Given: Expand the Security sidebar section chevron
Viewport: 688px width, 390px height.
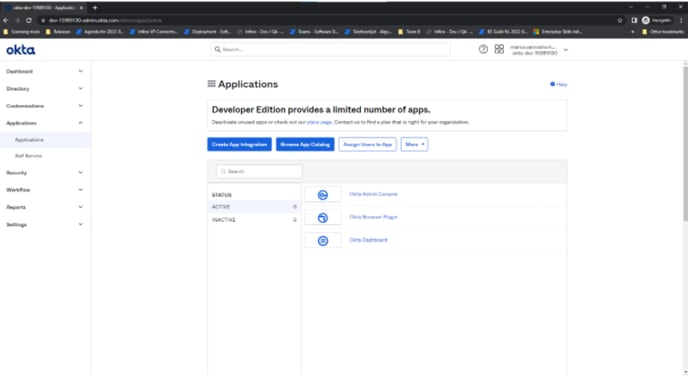Looking at the screenshot, I should pos(80,172).
